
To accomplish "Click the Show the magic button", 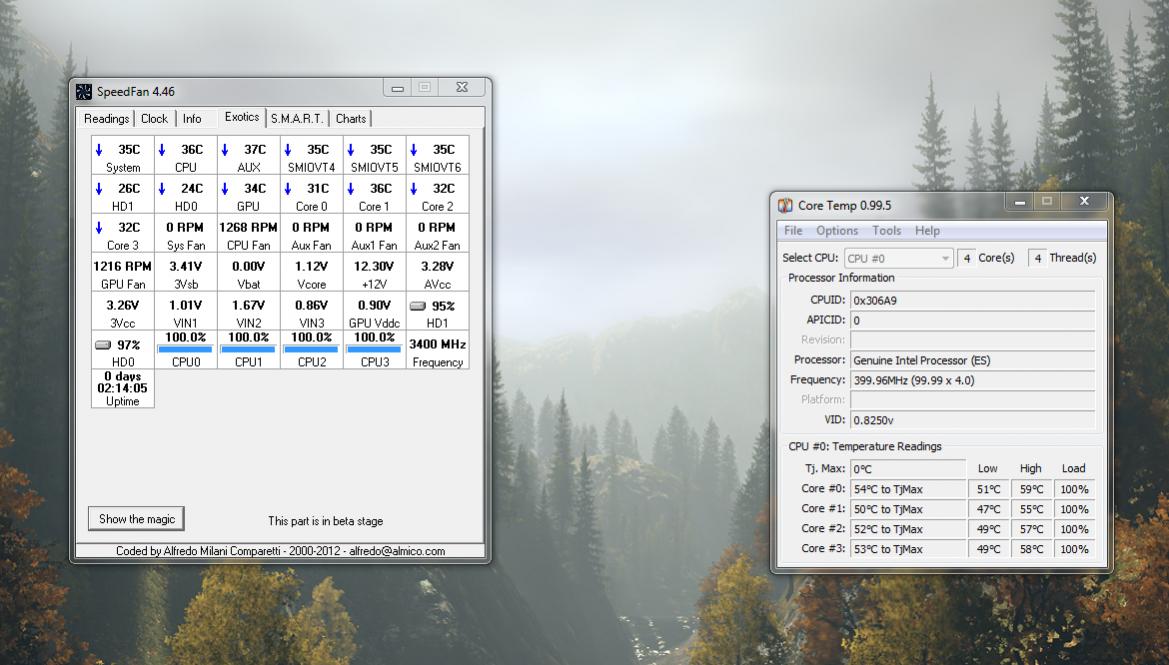I will coord(136,519).
